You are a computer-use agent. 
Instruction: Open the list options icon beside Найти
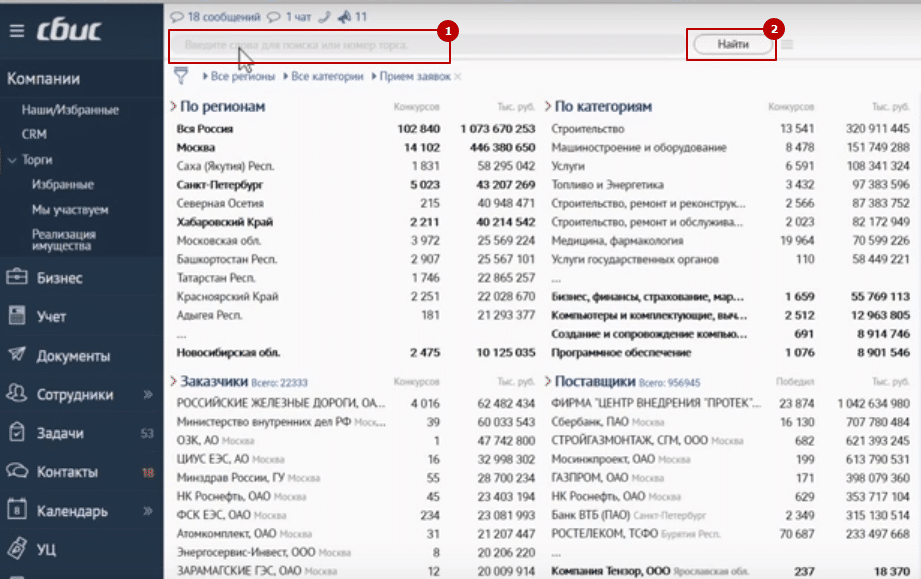(x=787, y=45)
